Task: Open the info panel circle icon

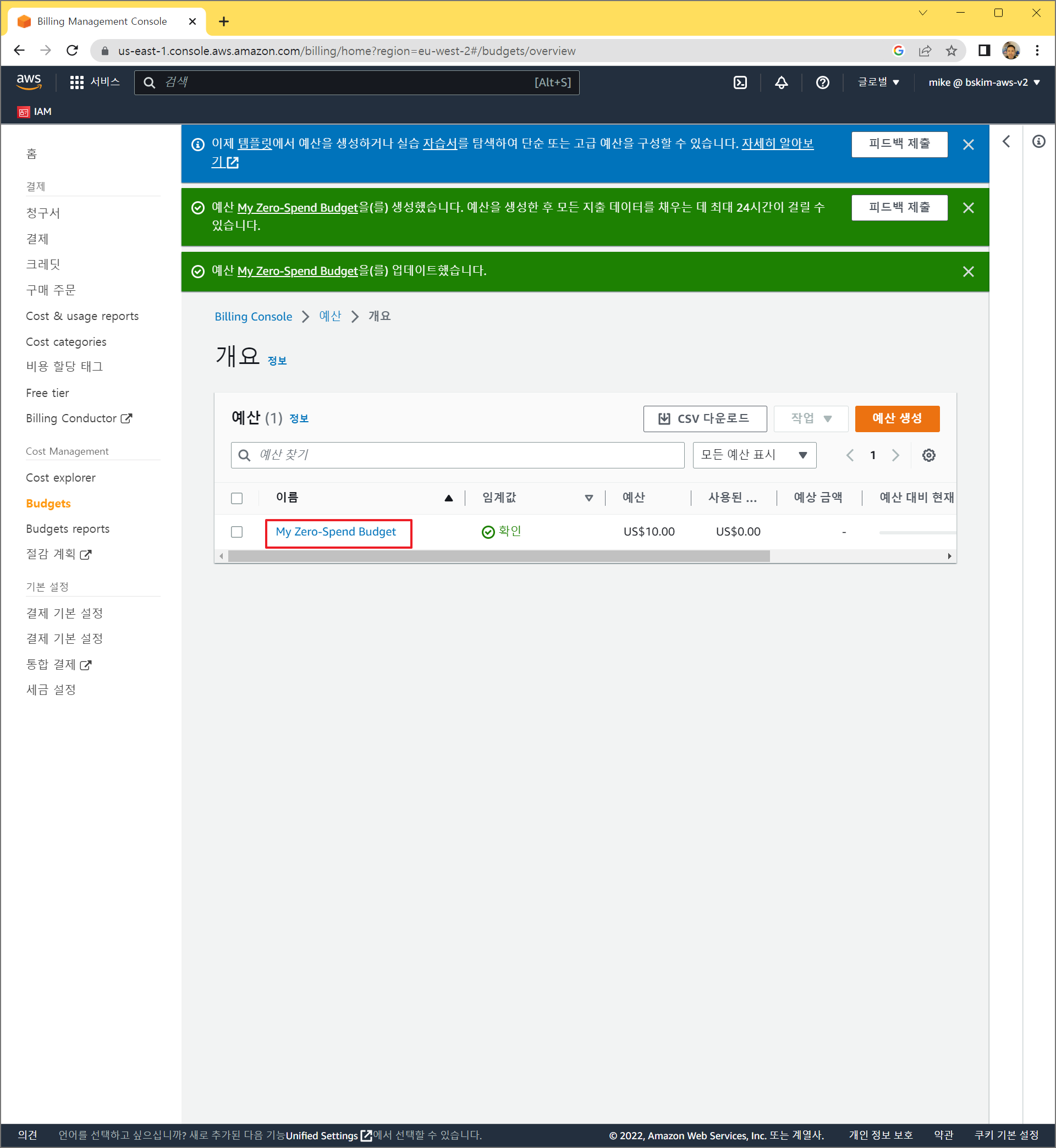Action: point(1038,141)
